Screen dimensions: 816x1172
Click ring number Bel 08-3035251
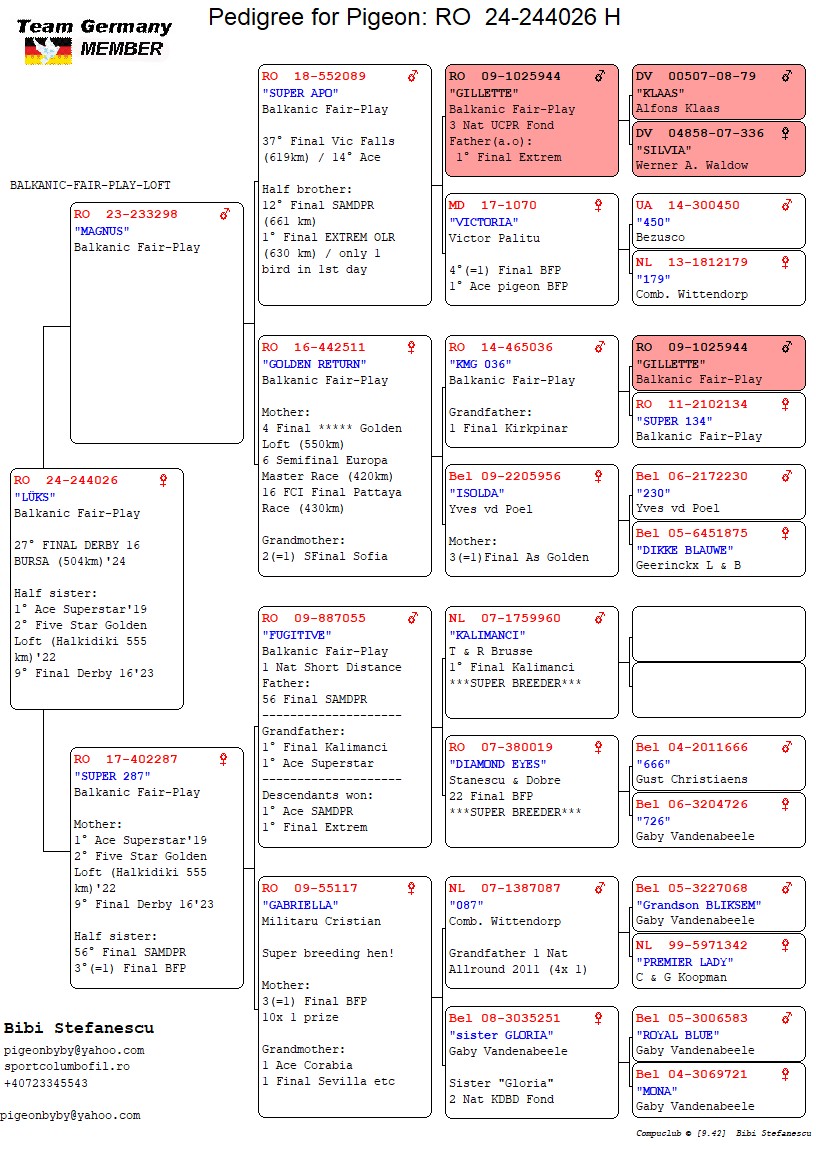pyautogui.click(x=504, y=1018)
